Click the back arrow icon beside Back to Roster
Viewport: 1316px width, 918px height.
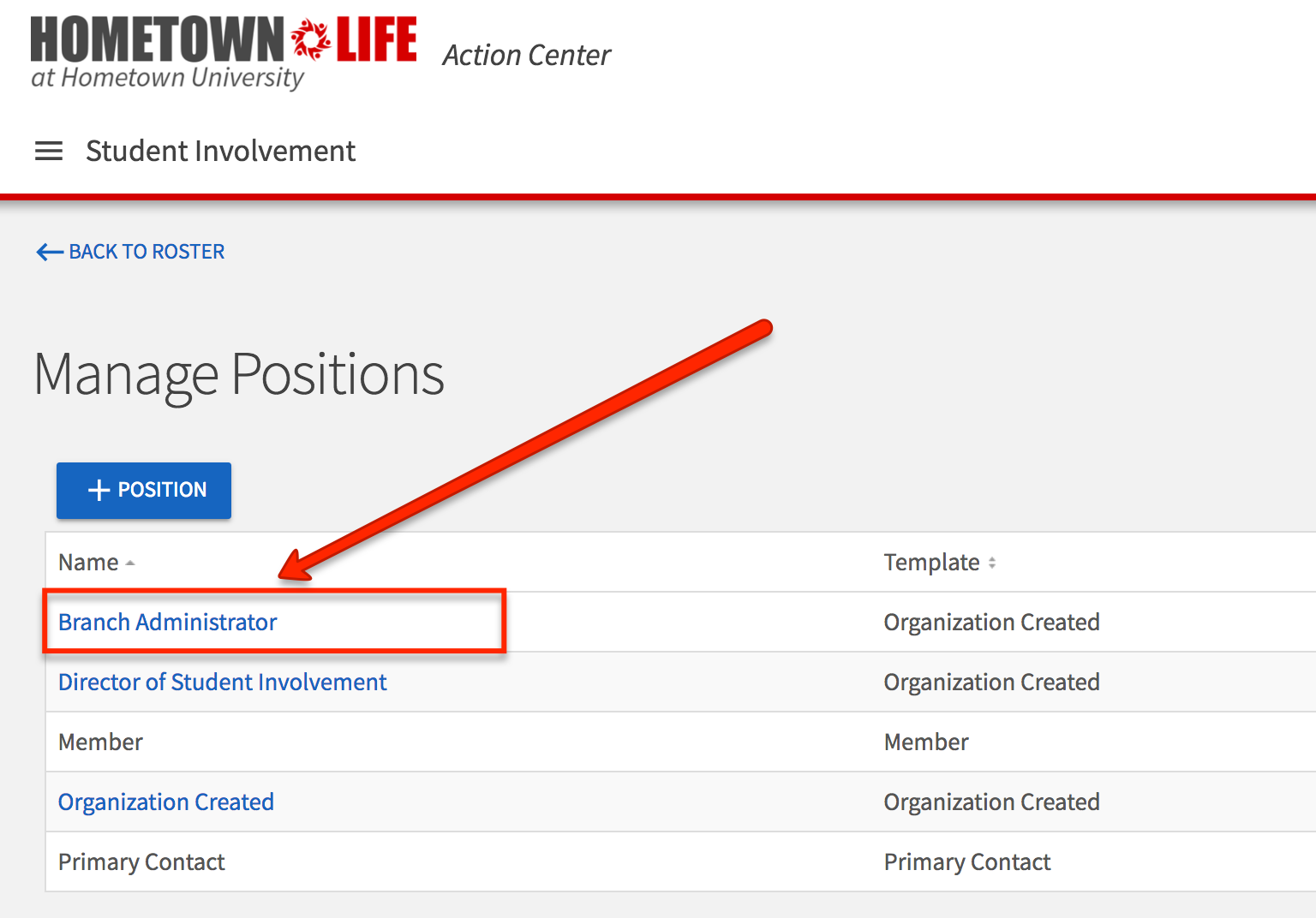[49, 252]
